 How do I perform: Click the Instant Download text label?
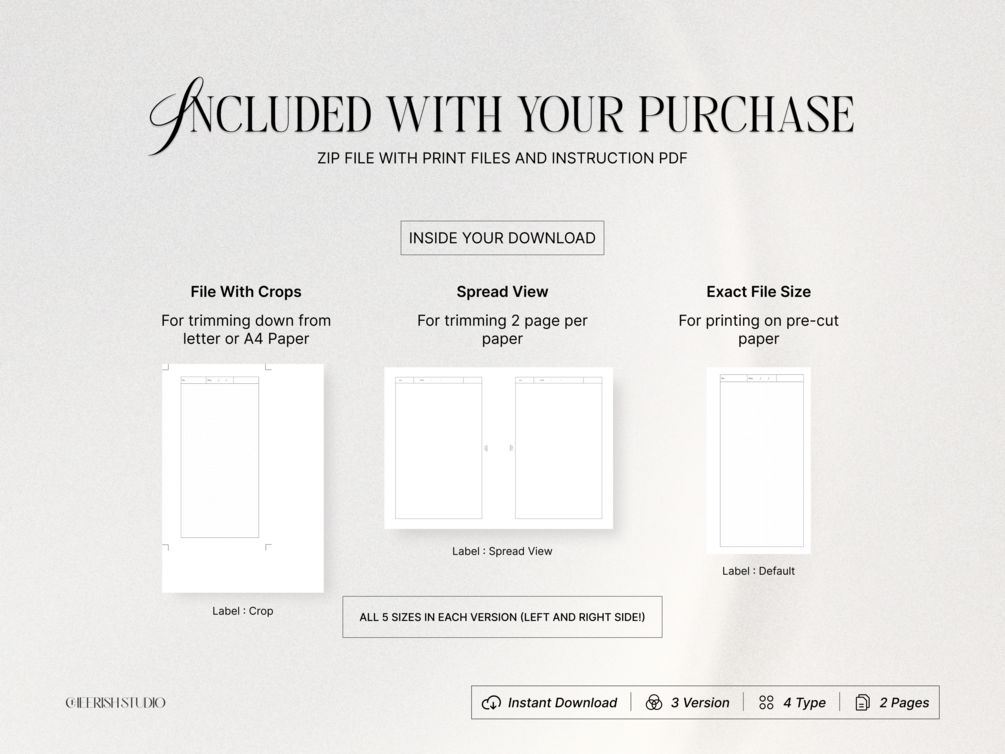[562, 703]
